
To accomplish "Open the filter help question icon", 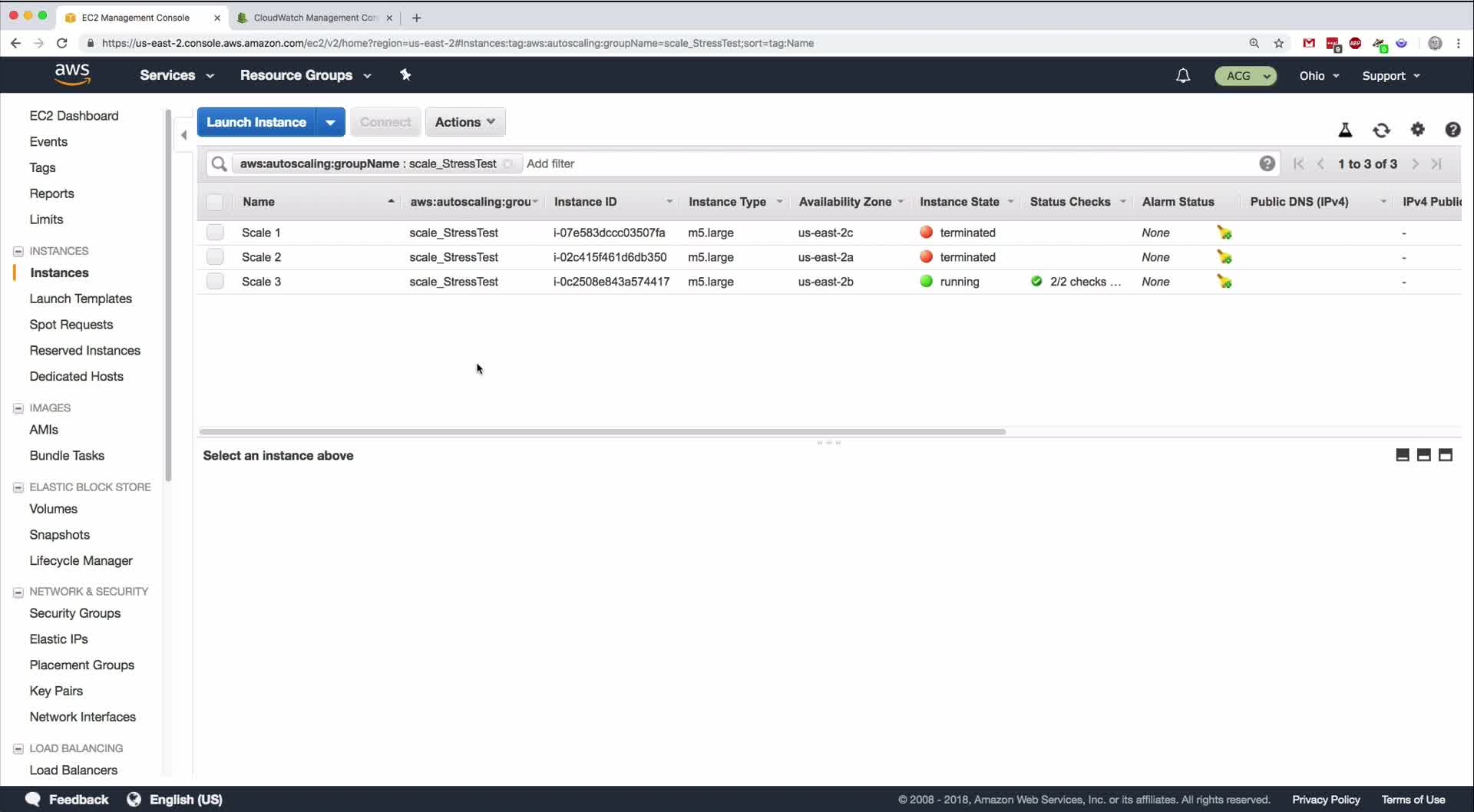I will [x=1267, y=163].
